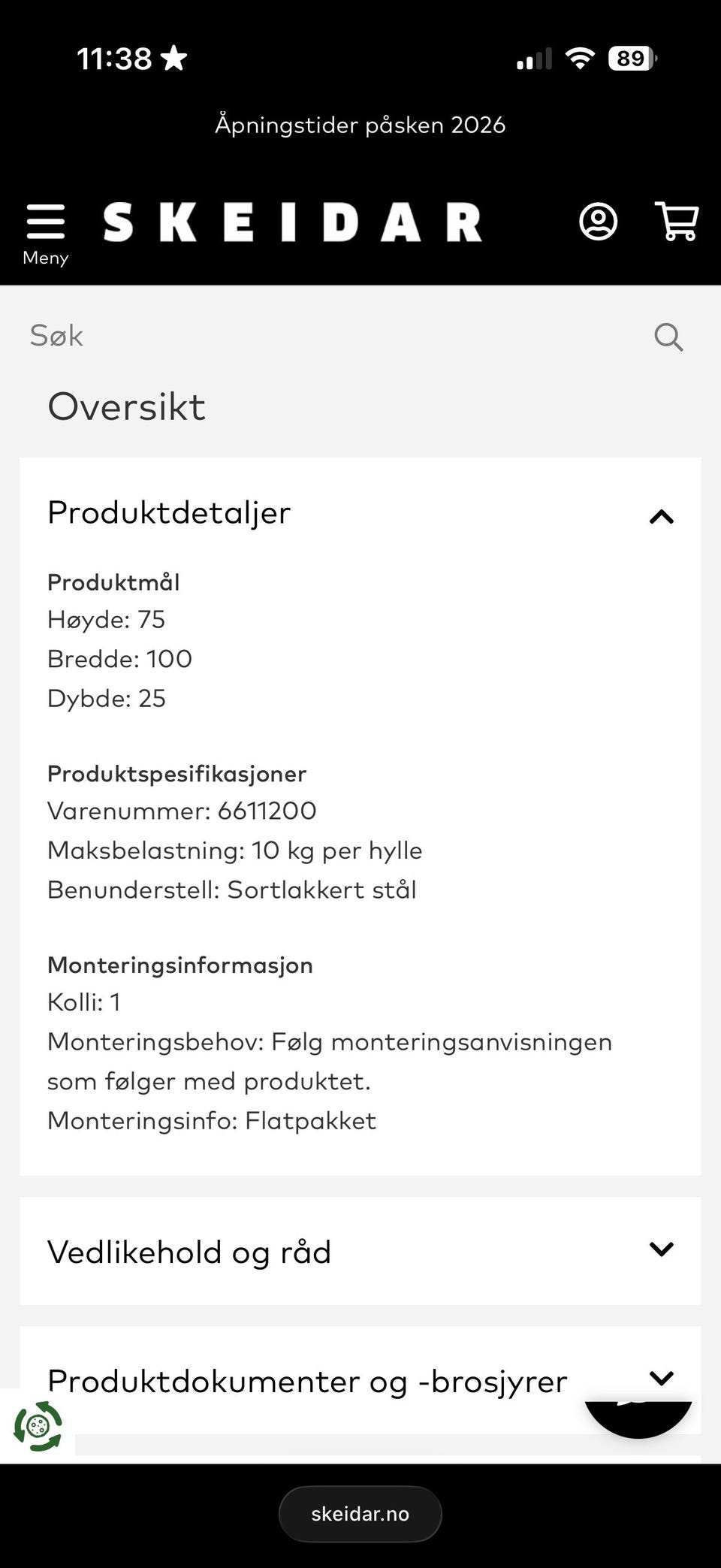The image size is (721, 1568).
Task: Tap the battery level indicator
Action: tap(632, 58)
